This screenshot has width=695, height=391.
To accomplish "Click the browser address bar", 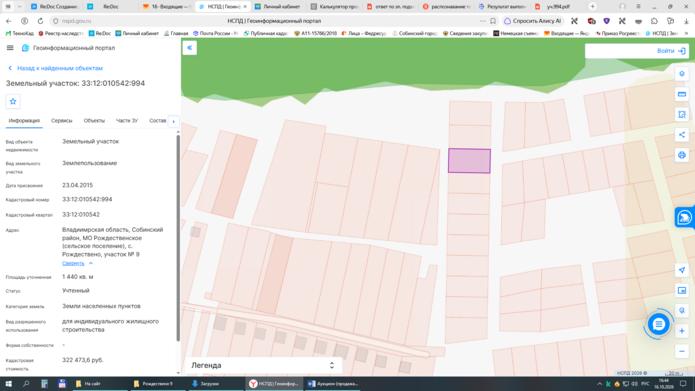I will click(274, 21).
